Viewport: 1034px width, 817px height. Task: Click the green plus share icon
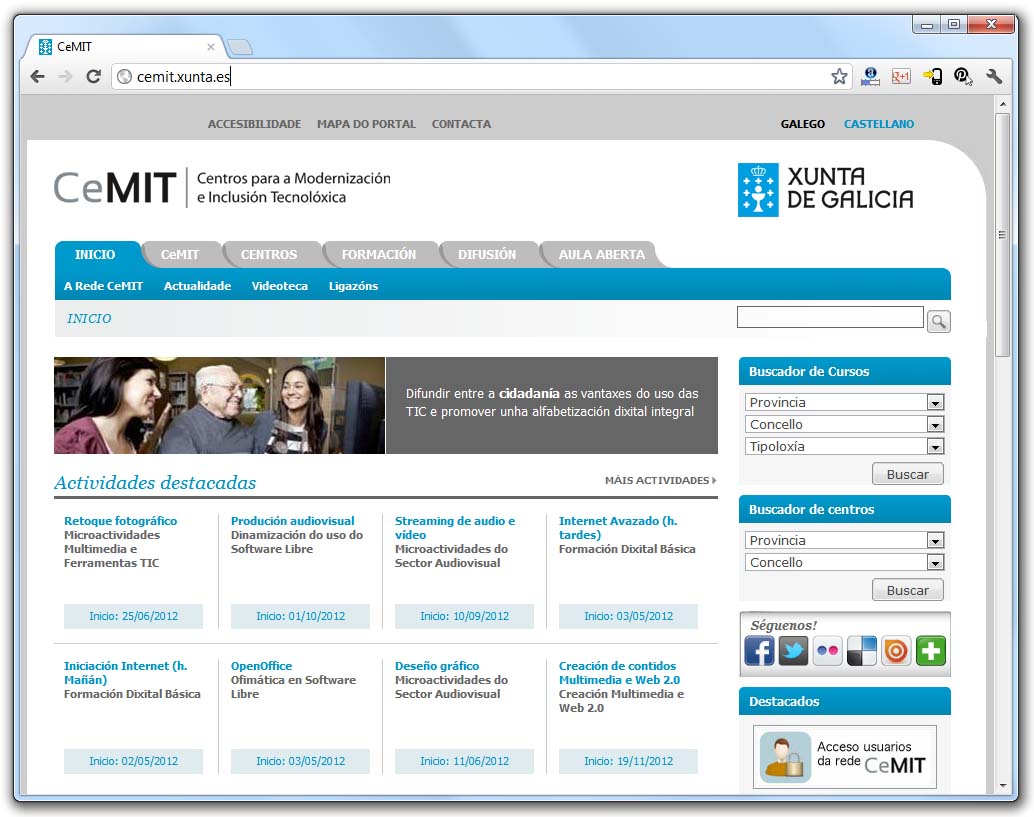pyautogui.click(x=930, y=651)
